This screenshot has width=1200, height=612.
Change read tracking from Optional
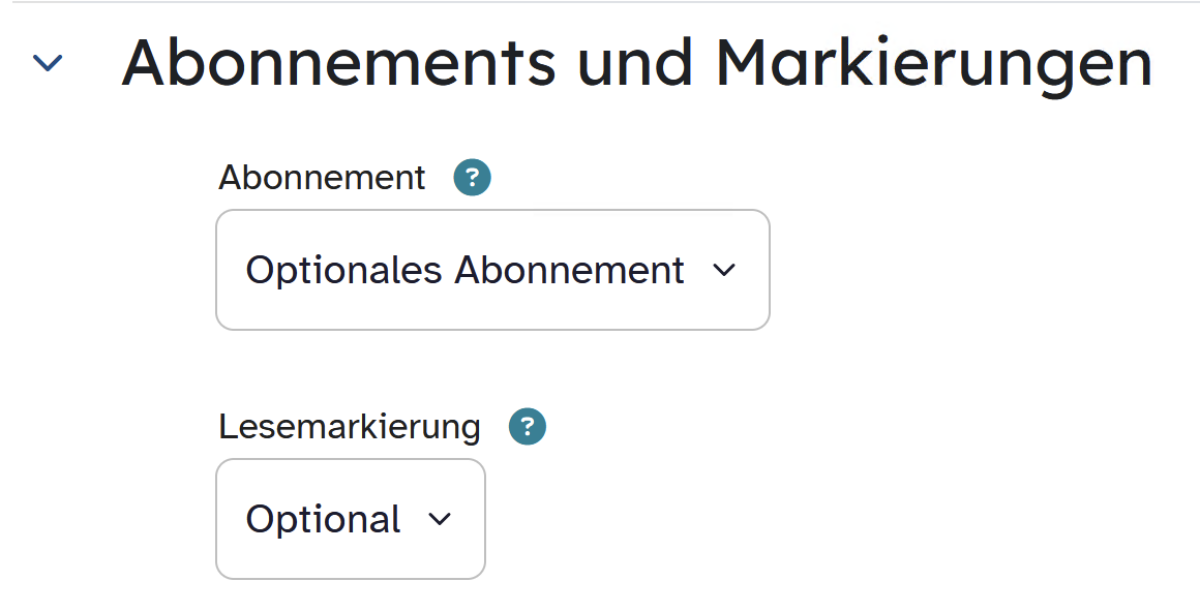click(350, 519)
